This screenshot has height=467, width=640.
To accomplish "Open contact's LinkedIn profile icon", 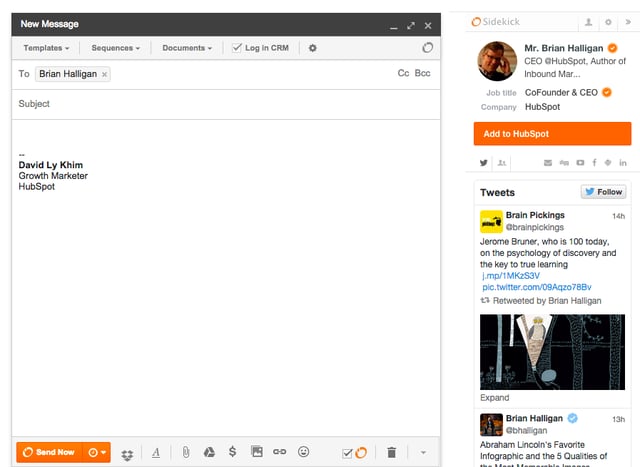I will (x=623, y=163).
